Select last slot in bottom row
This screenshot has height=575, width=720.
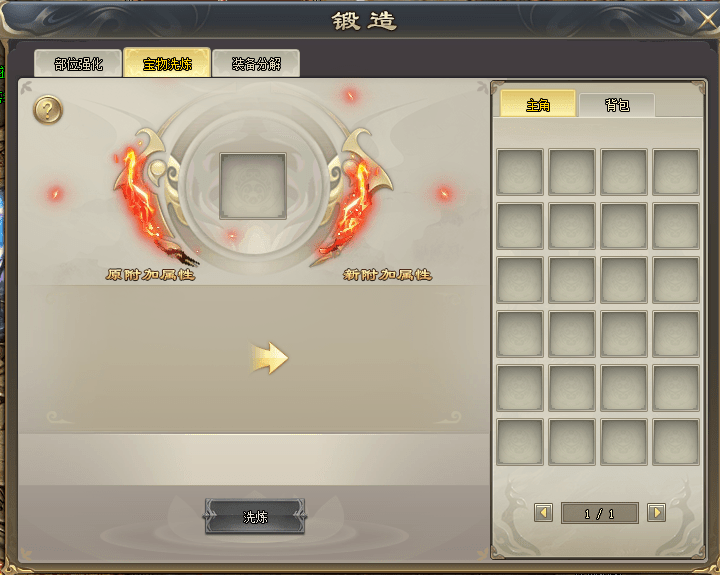pyautogui.click(x=676, y=442)
